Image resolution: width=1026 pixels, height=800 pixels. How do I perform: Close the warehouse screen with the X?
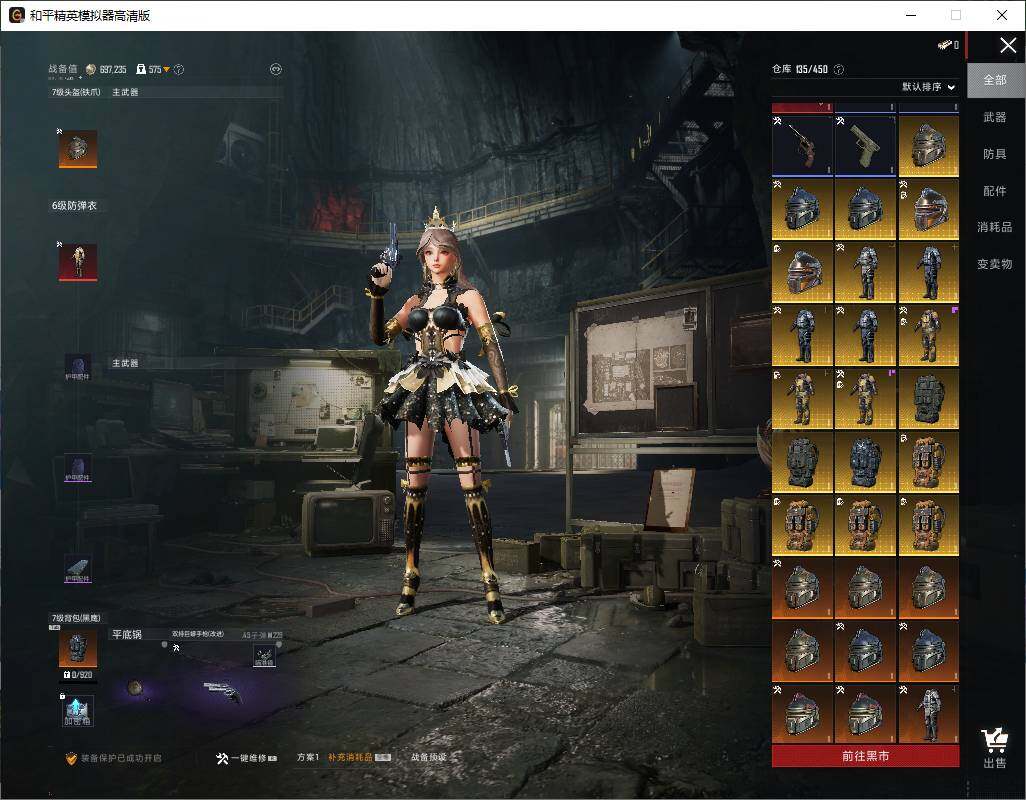[1008, 45]
